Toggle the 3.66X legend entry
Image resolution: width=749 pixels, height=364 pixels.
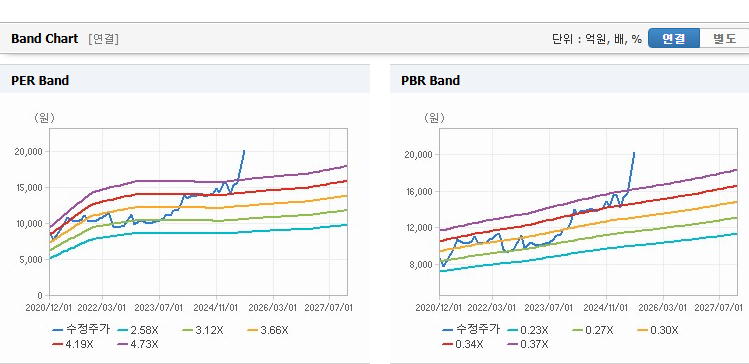[268, 330]
